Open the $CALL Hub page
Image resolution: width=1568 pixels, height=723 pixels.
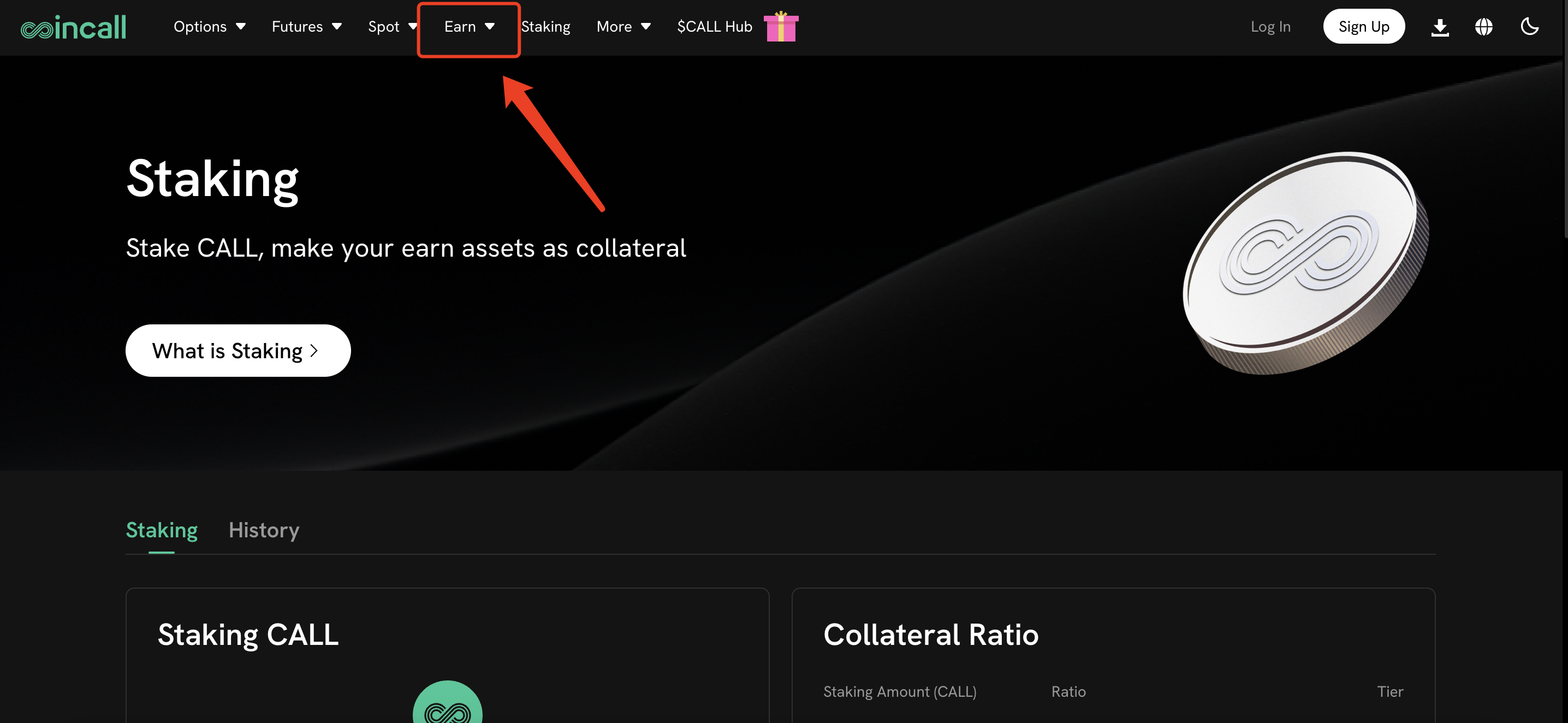715,27
